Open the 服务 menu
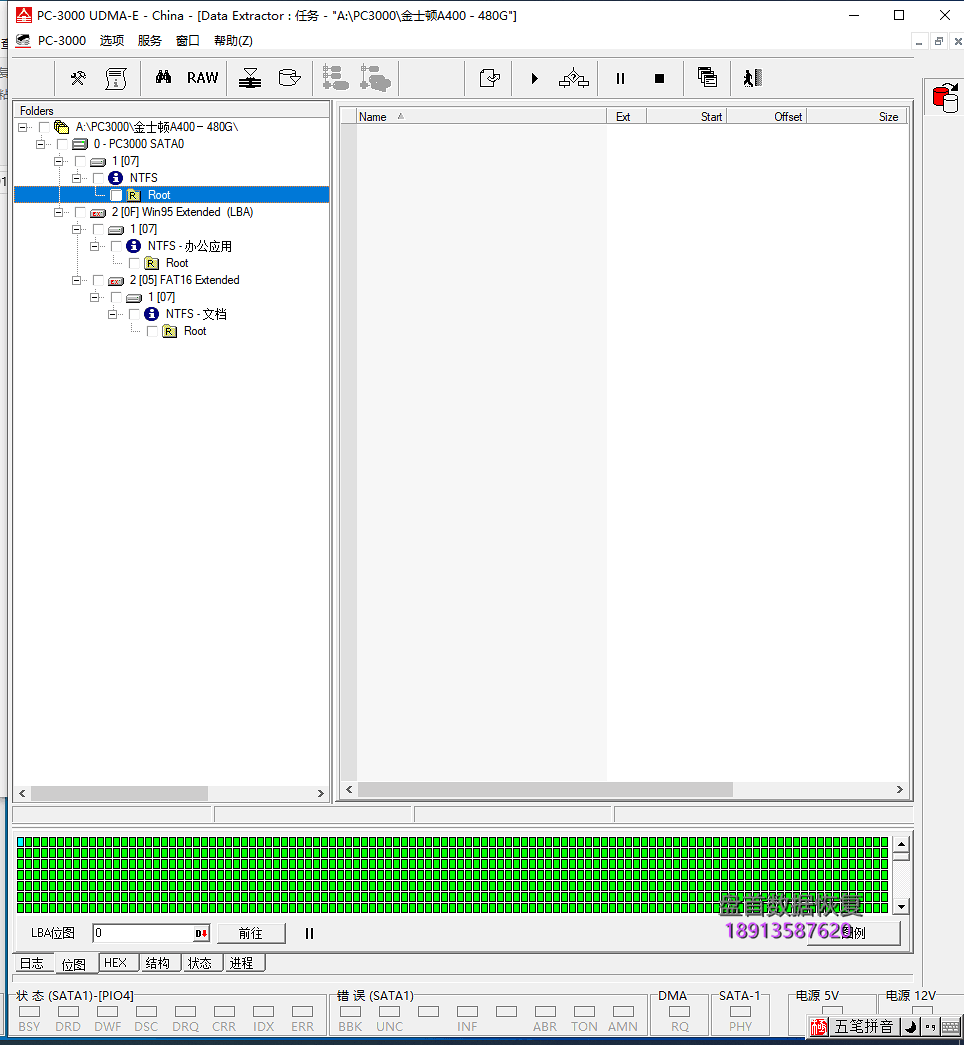The height and width of the screenshot is (1045, 964). (150, 41)
